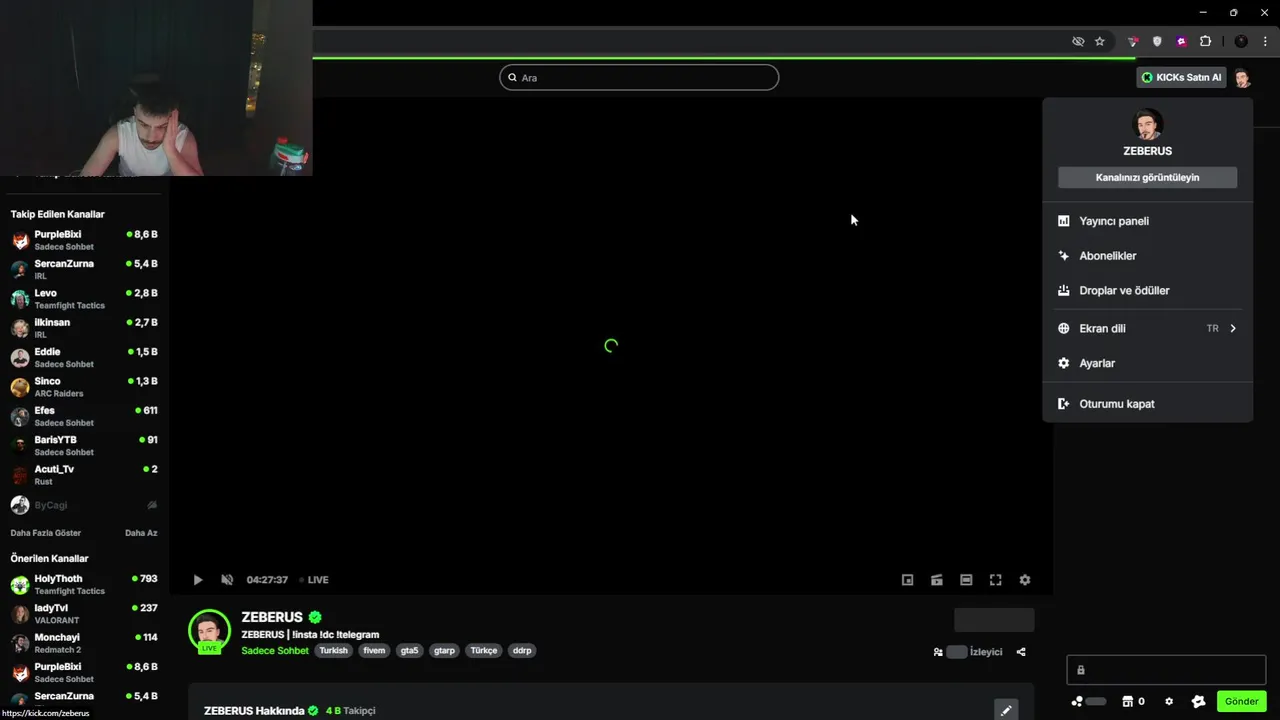Create a clip with the clapperboard icon
Viewport: 1280px width, 720px height.
[x=936, y=580]
